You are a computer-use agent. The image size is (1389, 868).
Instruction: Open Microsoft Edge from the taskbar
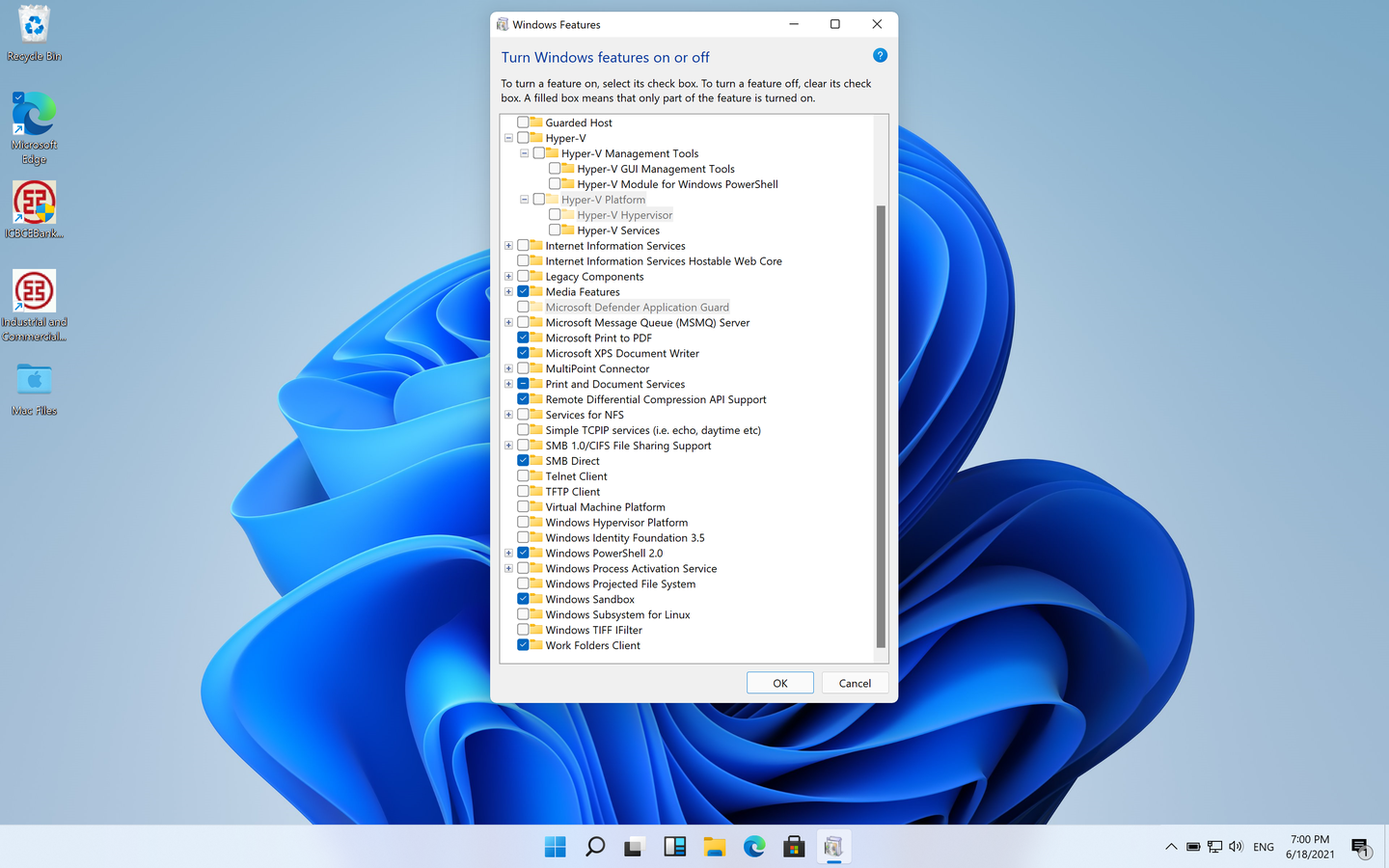[753, 846]
